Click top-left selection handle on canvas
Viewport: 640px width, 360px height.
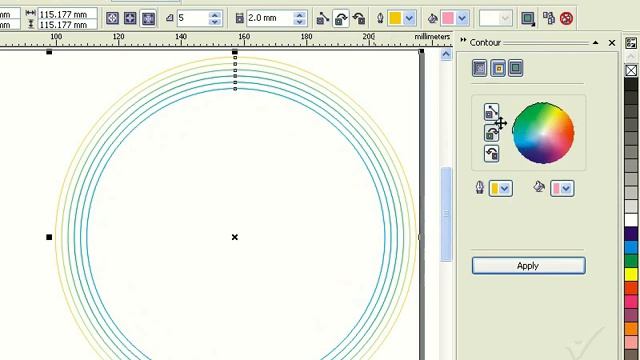click(x=49, y=52)
